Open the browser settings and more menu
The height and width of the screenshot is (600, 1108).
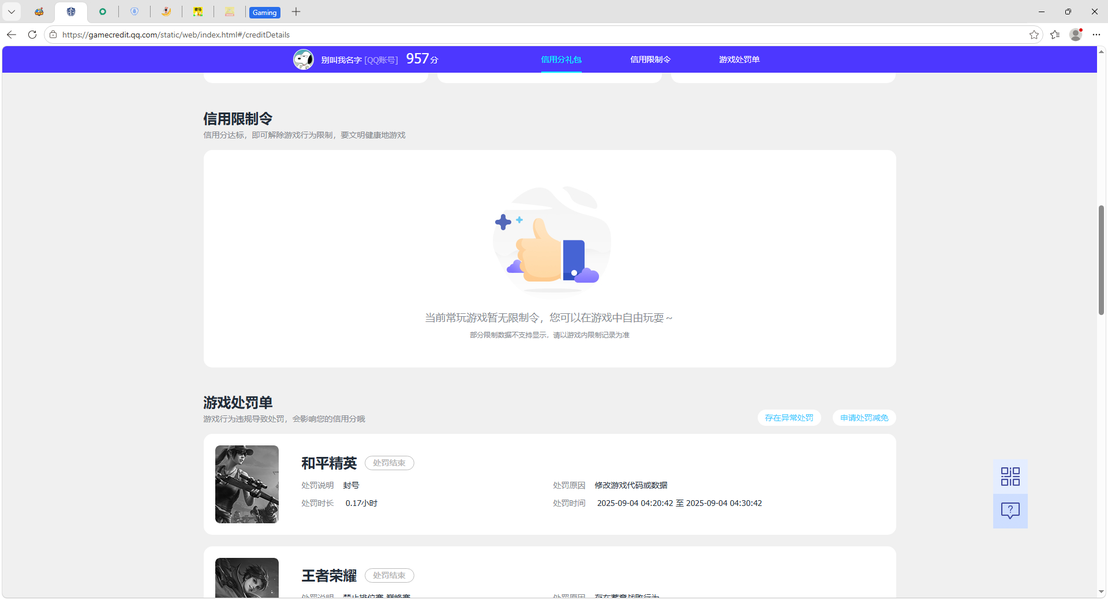[x=1096, y=35]
